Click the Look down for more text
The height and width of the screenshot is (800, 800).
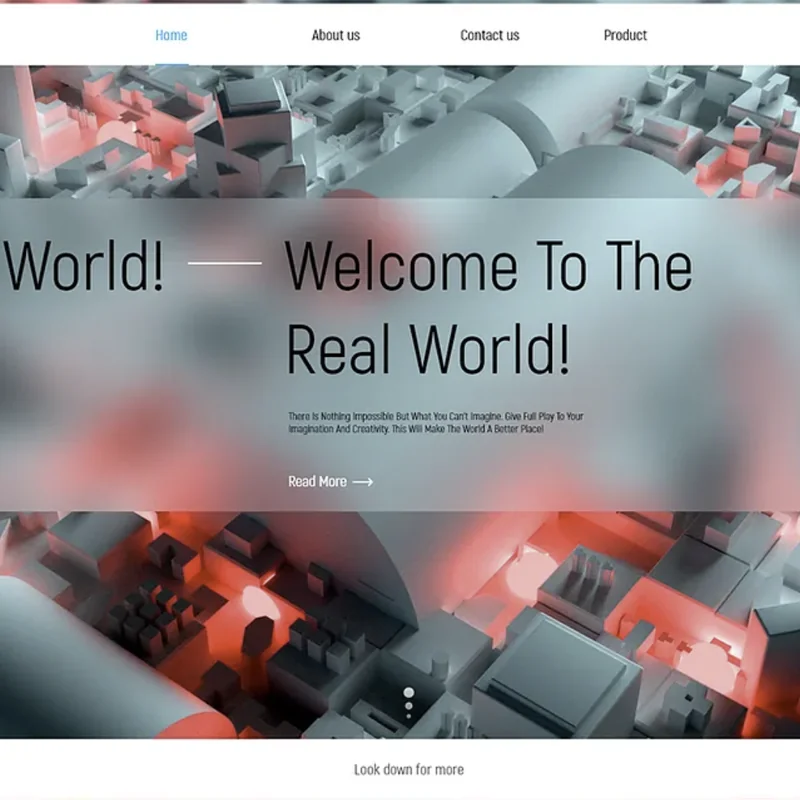(x=408, y=770)
